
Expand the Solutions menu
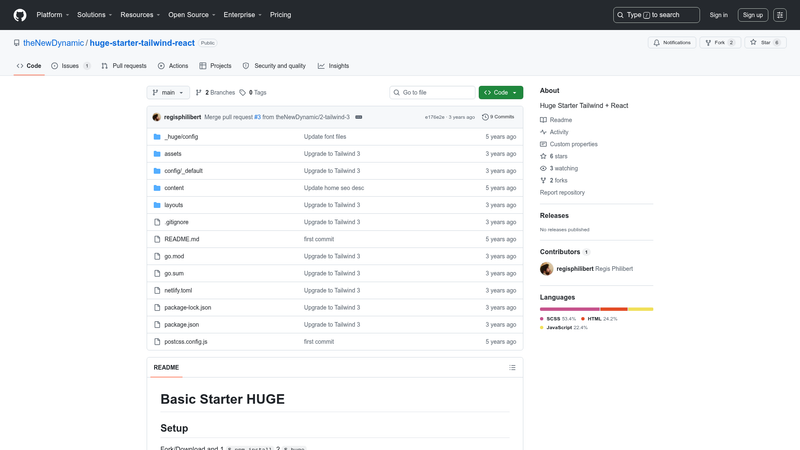point(94,15)
